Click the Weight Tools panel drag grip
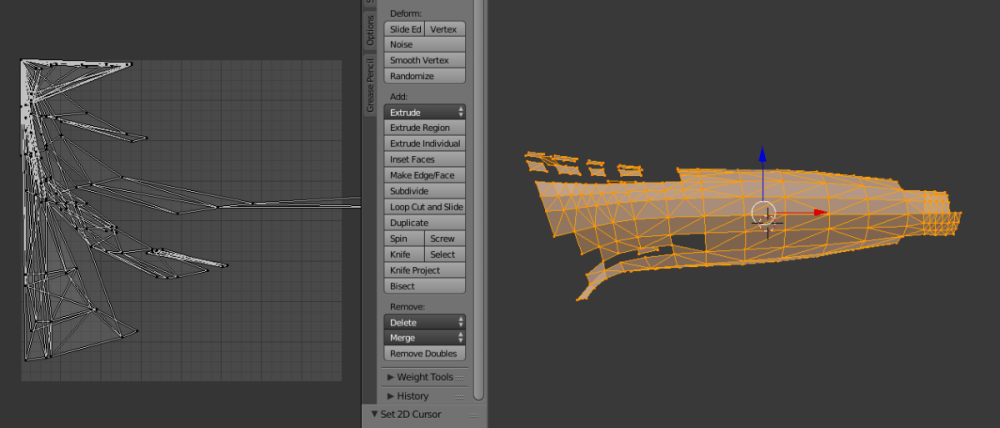1000x428 pixels. click(x=460, y=378)
